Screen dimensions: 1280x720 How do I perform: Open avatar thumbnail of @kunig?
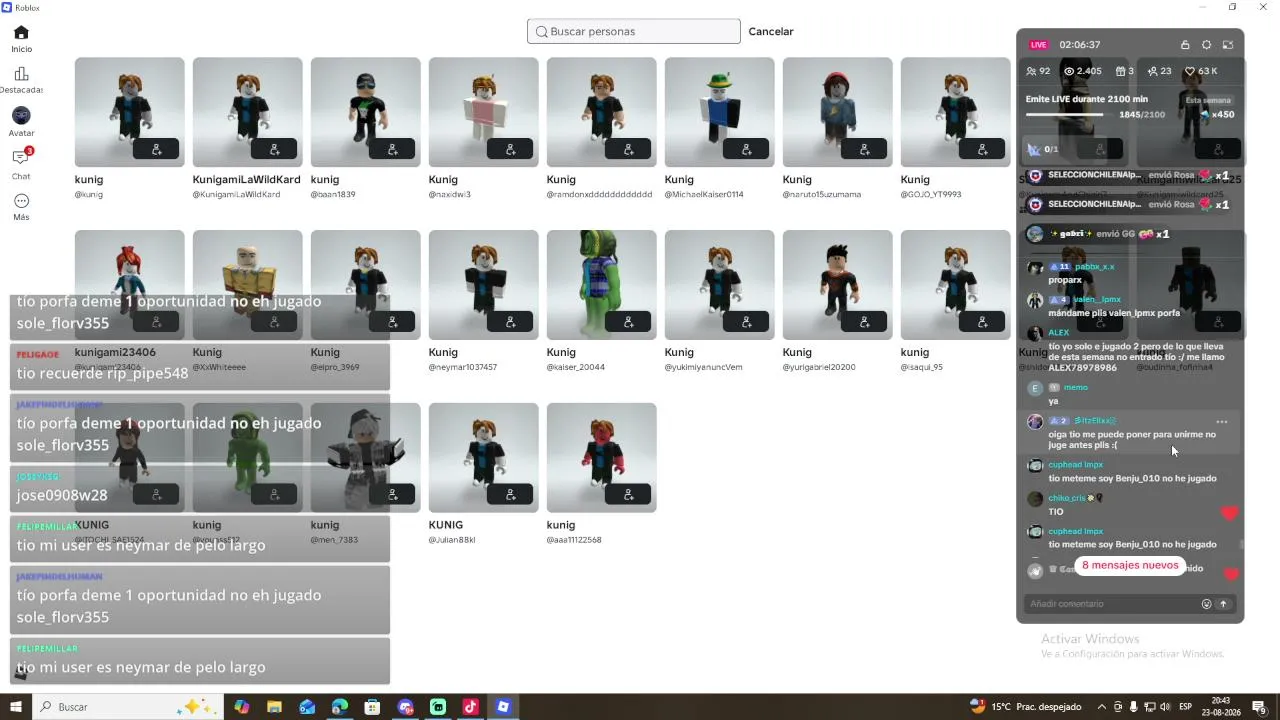130,112
